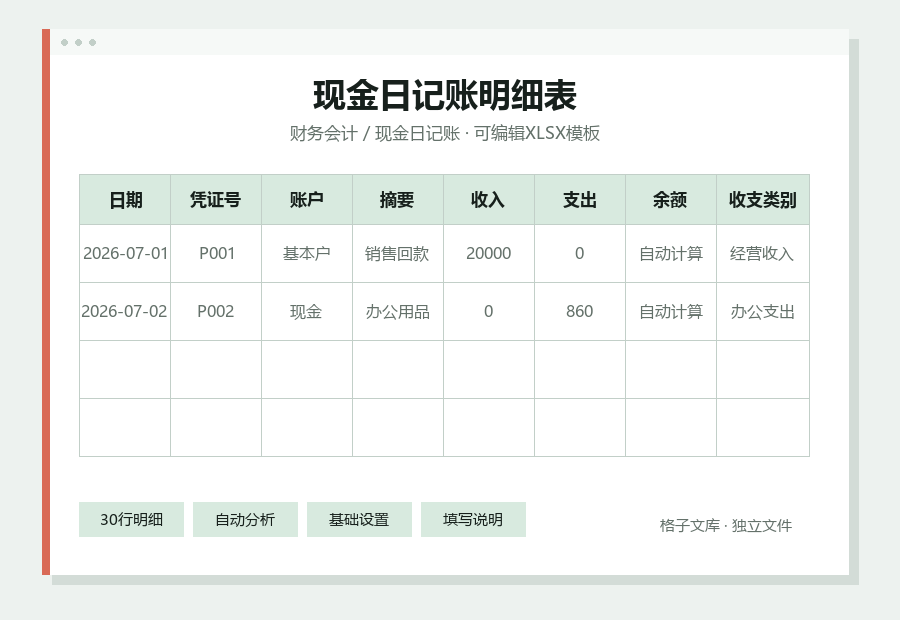The image size is (900, 620).
Task: Select the 办公支出 category cell
Action: (763, 312)
